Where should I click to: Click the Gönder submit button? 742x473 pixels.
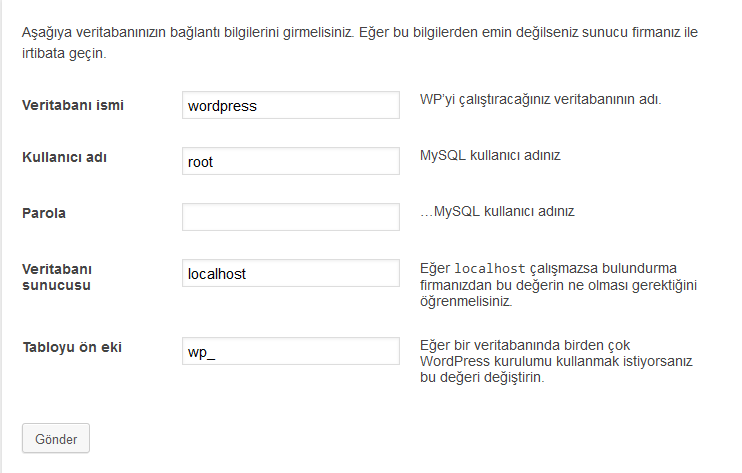click(56, 438)
